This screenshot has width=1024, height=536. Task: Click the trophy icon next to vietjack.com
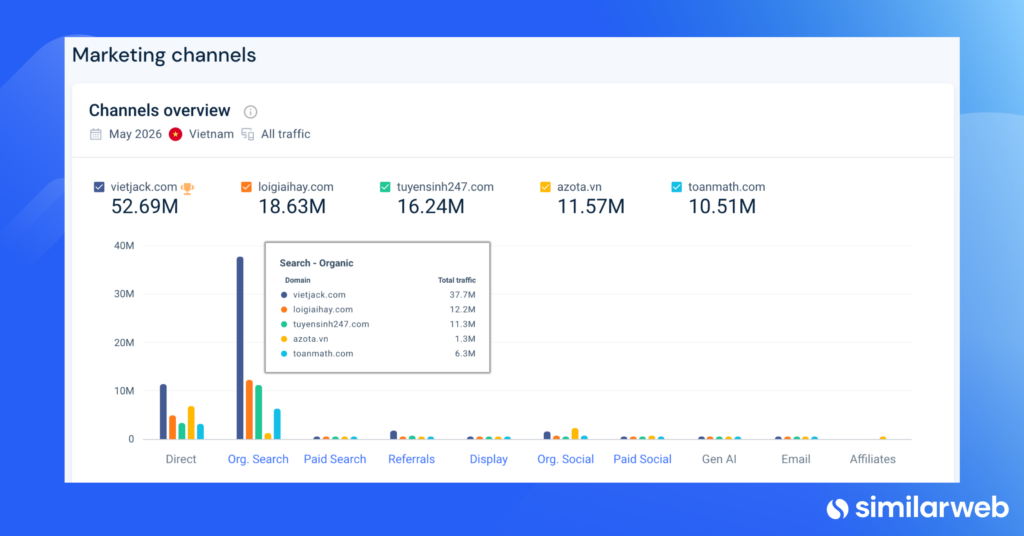(x=187, y=188)
